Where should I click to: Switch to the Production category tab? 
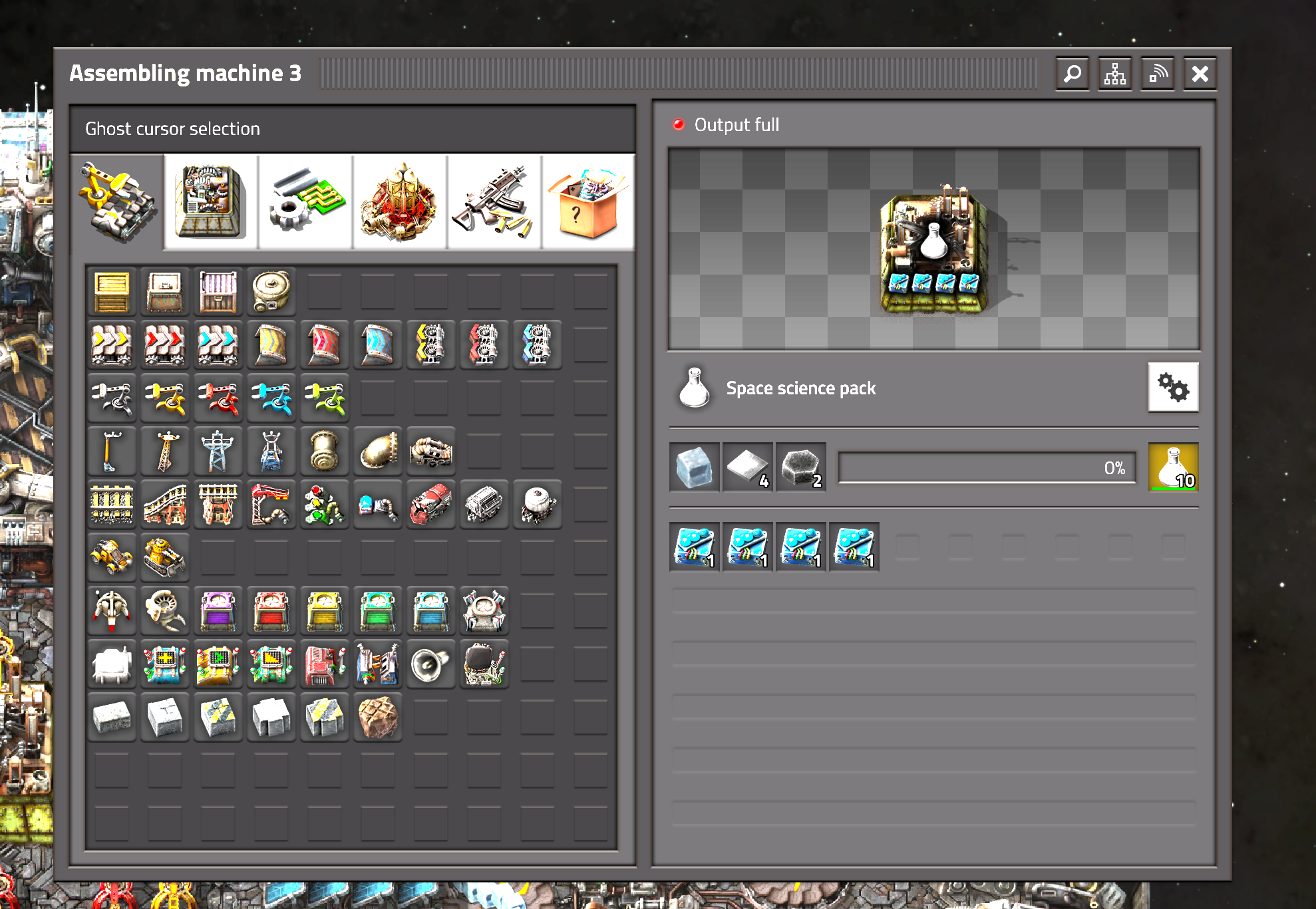(211, 202)
